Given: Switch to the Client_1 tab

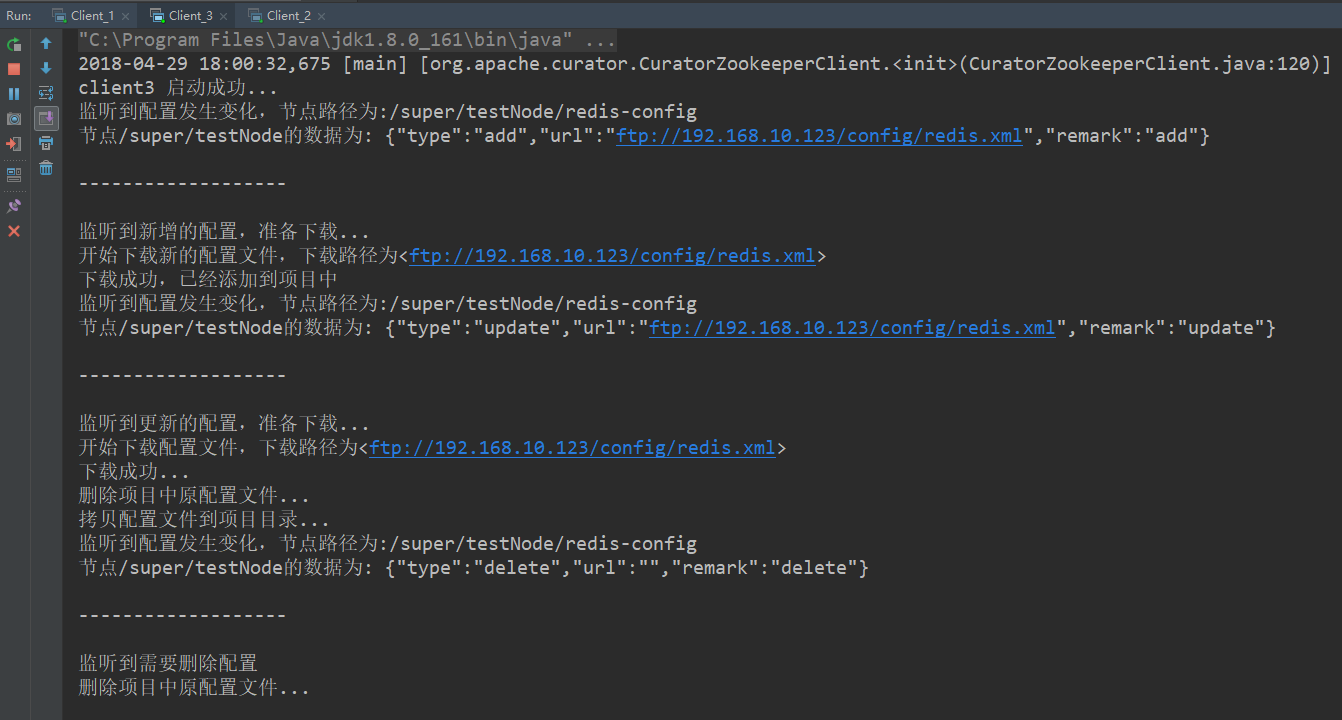Looking at the screenshot, I should click(x=92, y=15).
